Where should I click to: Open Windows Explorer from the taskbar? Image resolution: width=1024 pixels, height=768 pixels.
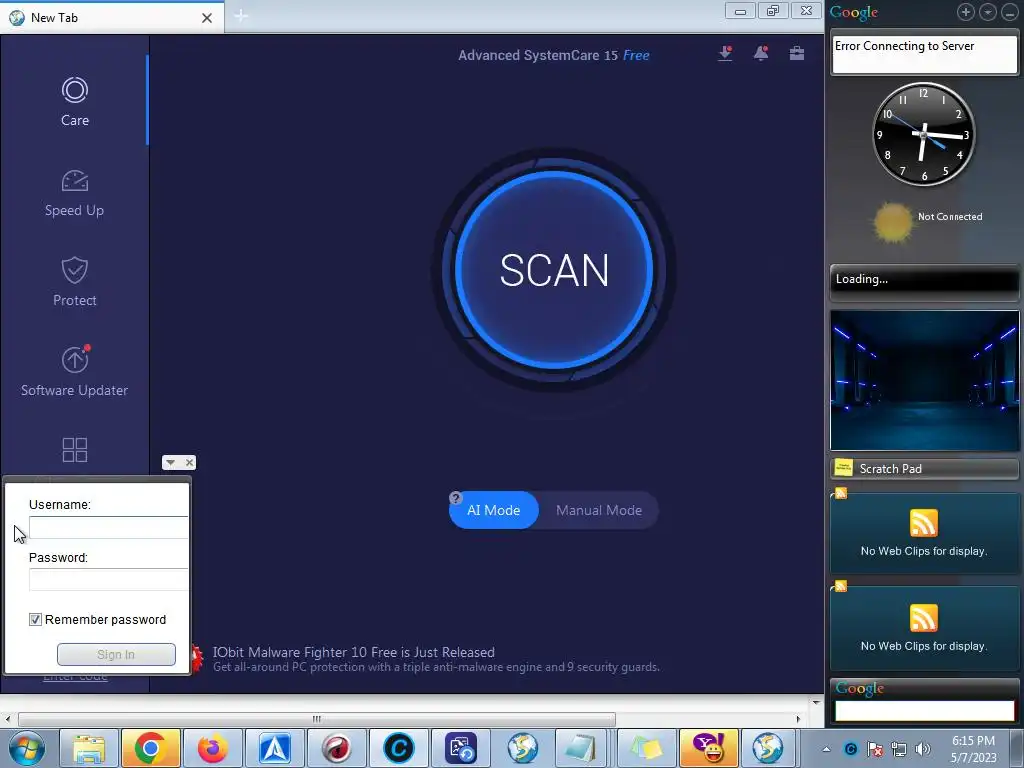point(89,748)
